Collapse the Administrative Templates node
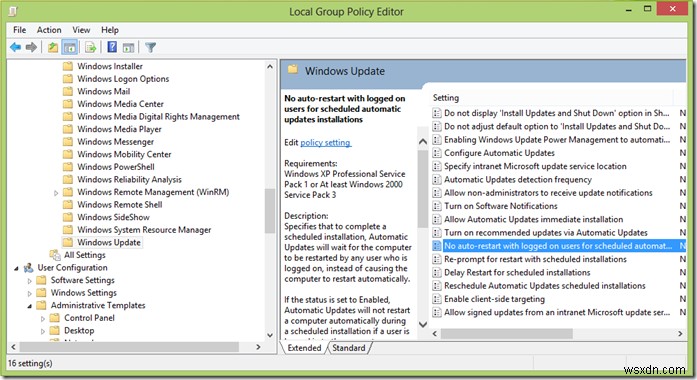The image size is (697, 380). coord(30,306)
